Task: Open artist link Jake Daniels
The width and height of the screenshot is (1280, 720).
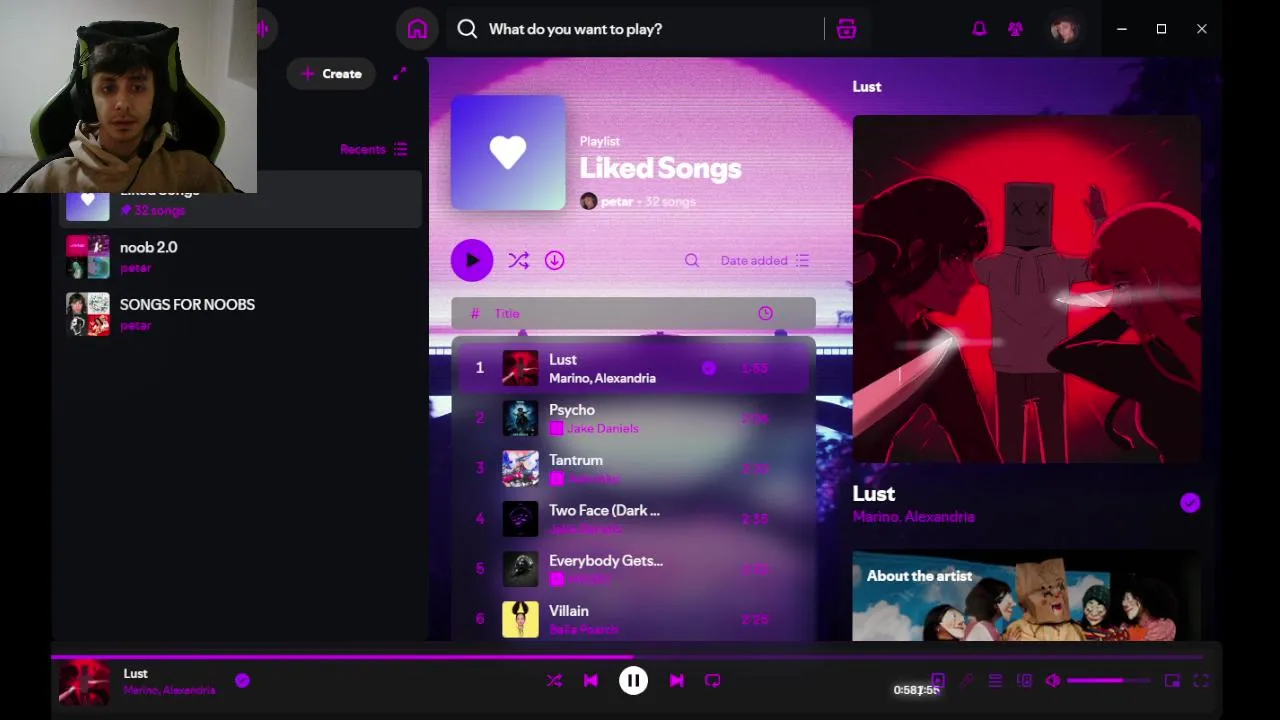Action: pos(602,428)
